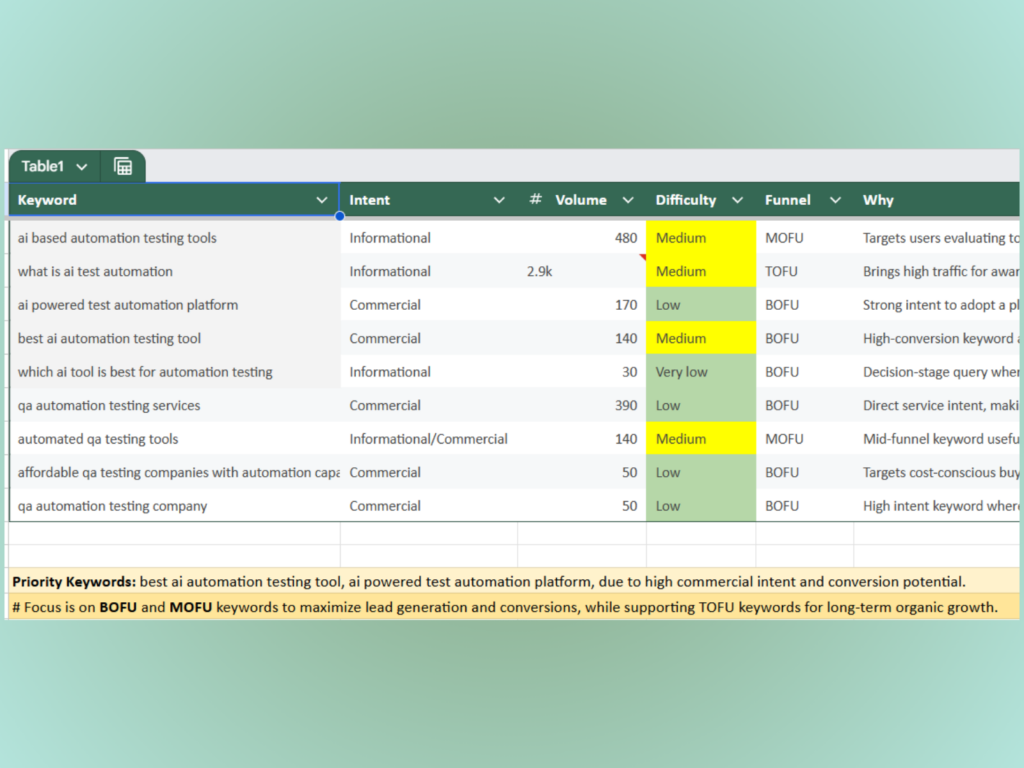The height and width of the screenshot is (768, 1024).
Task: Click the red comment marker on the 2.9k cell
Action: point(643,257)
